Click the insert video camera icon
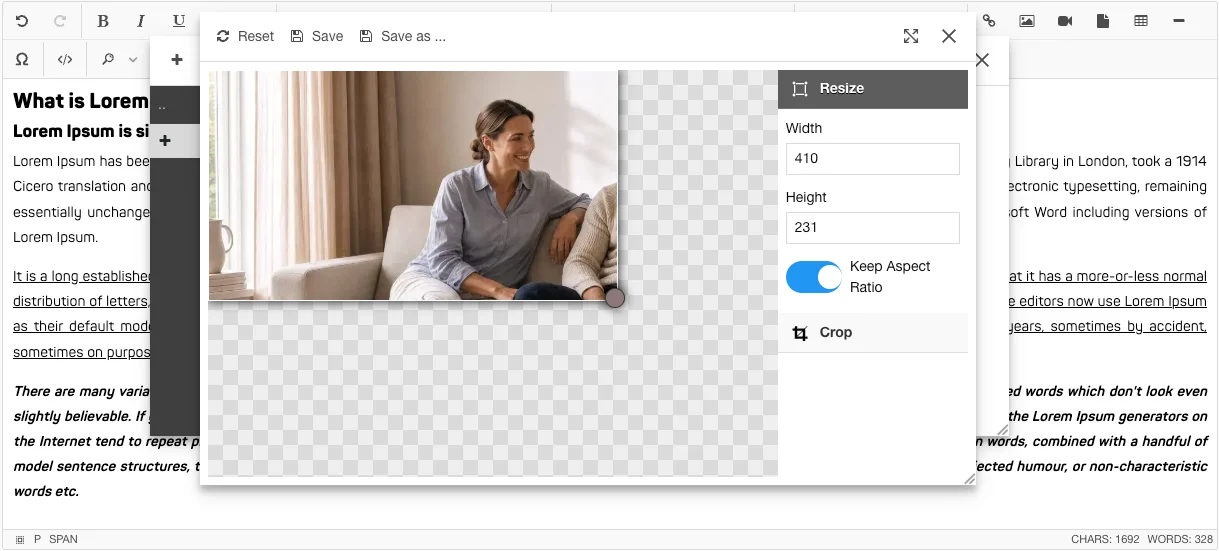1219x551 pixels. (1065, 21)
